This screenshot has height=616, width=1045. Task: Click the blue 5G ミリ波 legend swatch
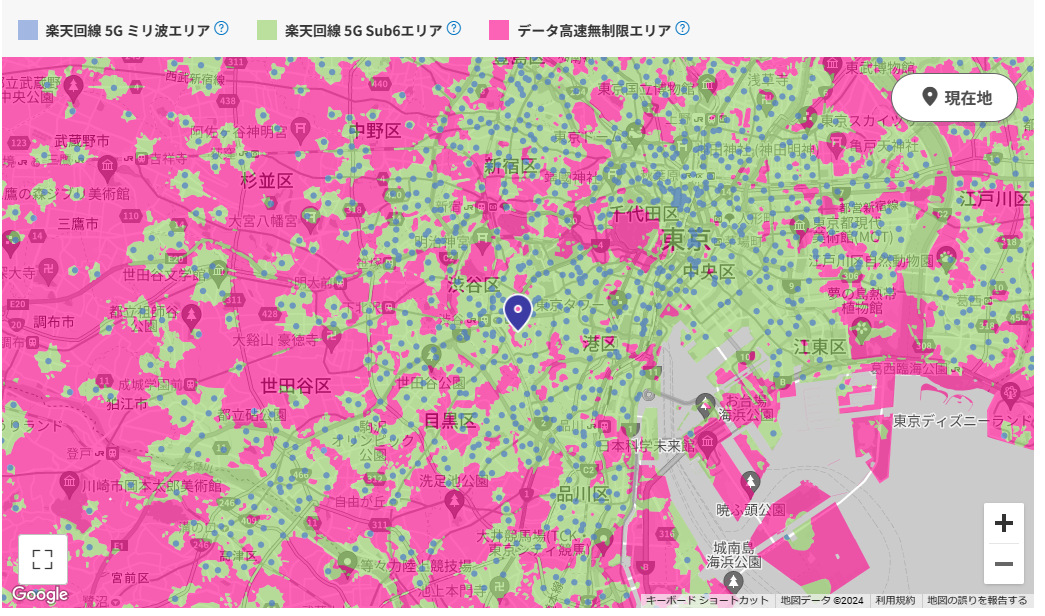tap(28, 30)
